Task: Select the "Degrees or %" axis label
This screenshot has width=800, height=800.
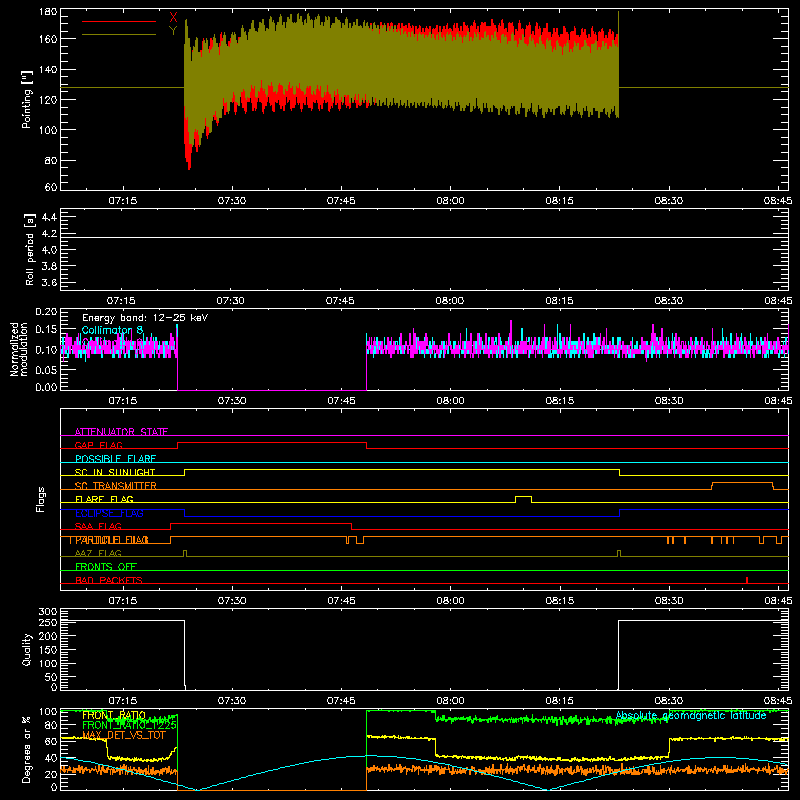Action: (x=27, y=749)
